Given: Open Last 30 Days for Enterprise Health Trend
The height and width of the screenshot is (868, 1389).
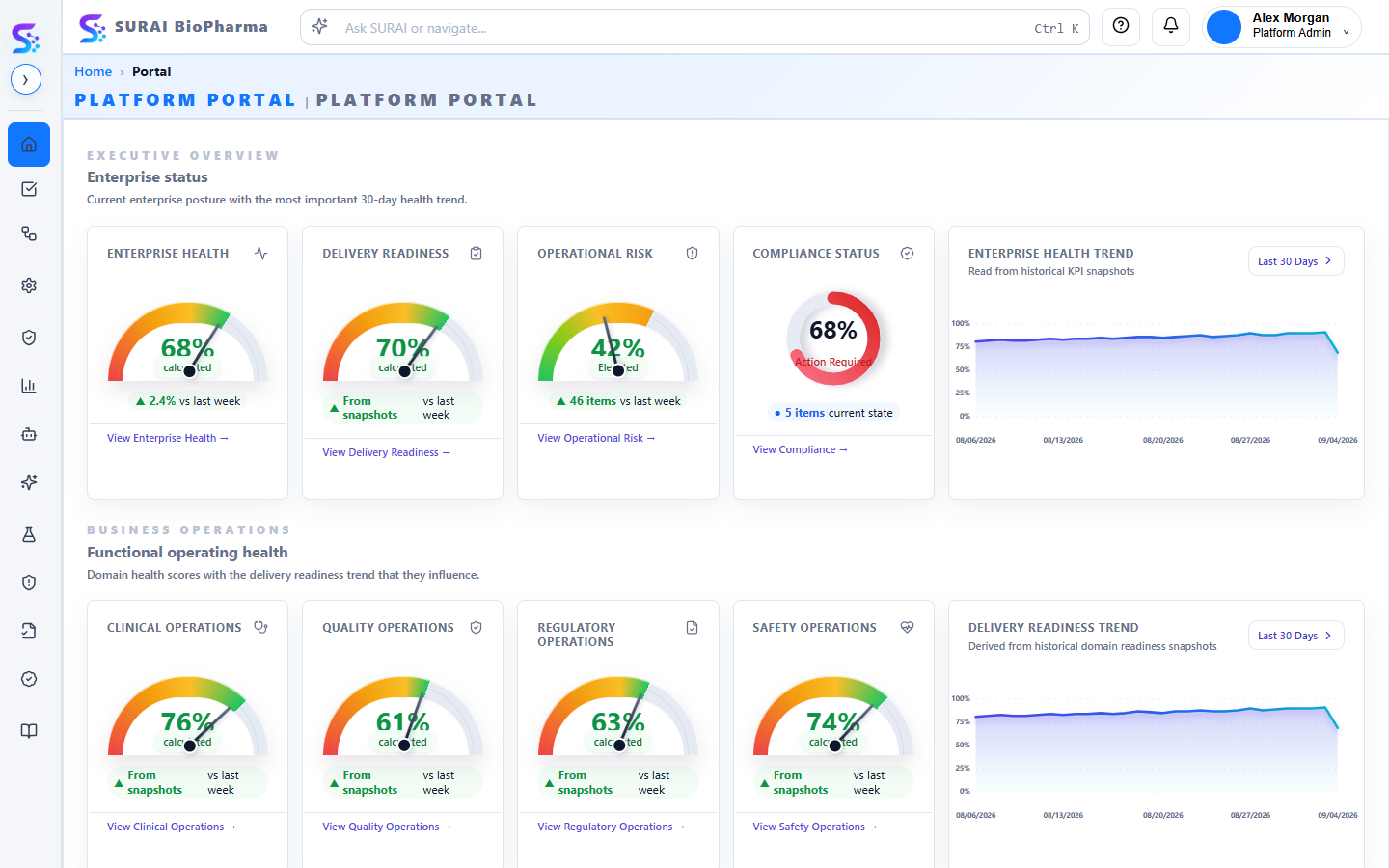Looking at the screenshot, I should click(x=1295, y=261).
